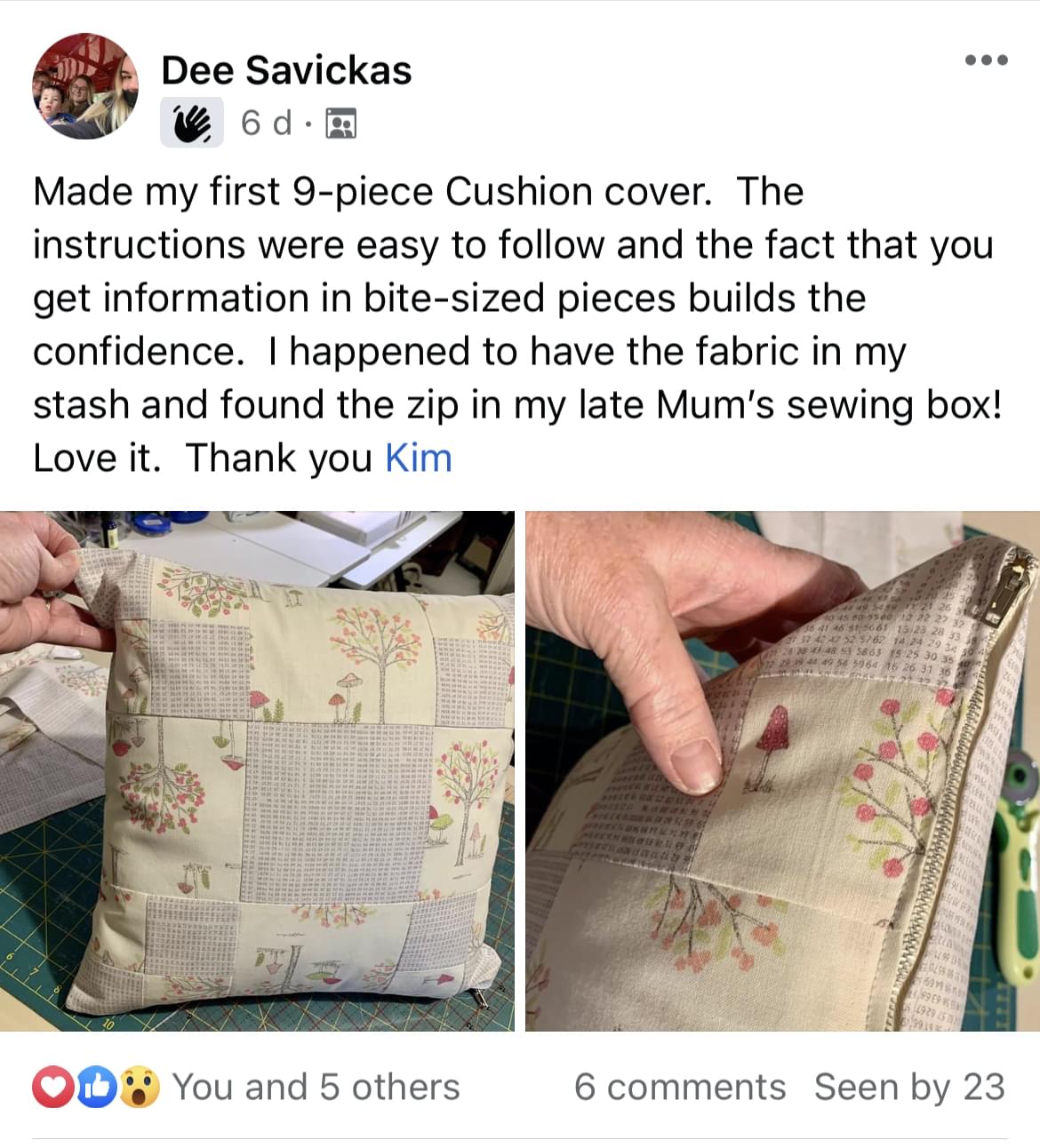This screenshot has width=1040, height=1148.
Task: Open the Dee Savickas profile name
Action: pyautogui.click(x=286, y=70)
